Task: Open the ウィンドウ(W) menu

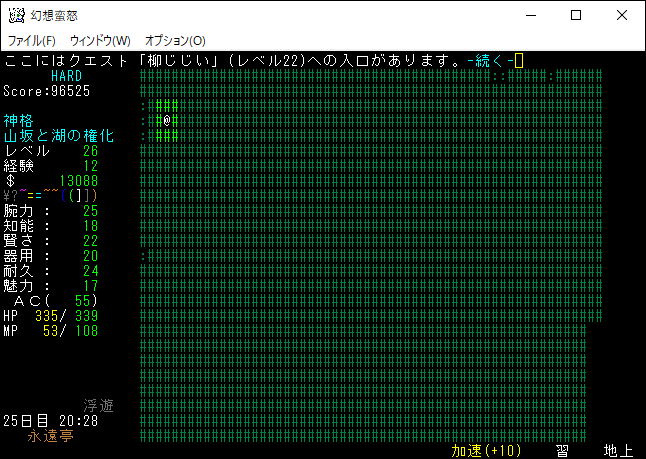Action: pyautogui.click(x=100, y=41)
